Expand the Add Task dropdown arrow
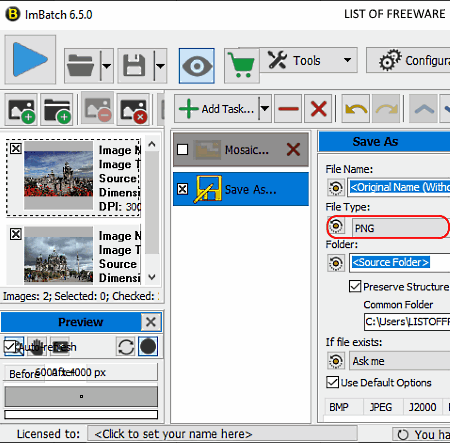Screen dimensions: 450x443 click(x=265, y=109)
